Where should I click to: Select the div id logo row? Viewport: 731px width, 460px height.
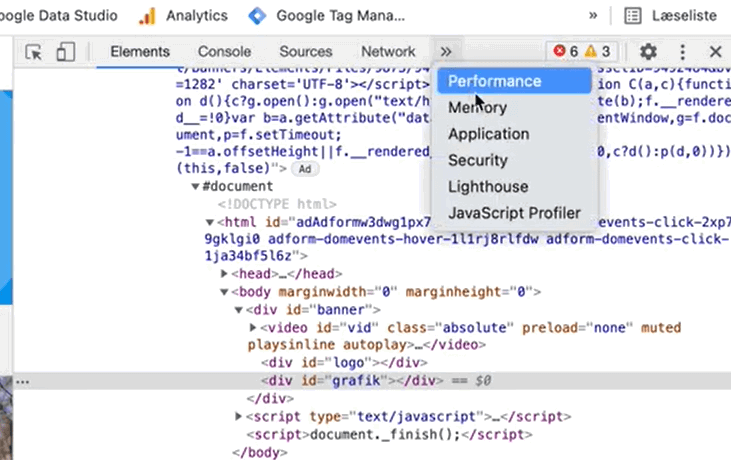[x=345, y=363]
